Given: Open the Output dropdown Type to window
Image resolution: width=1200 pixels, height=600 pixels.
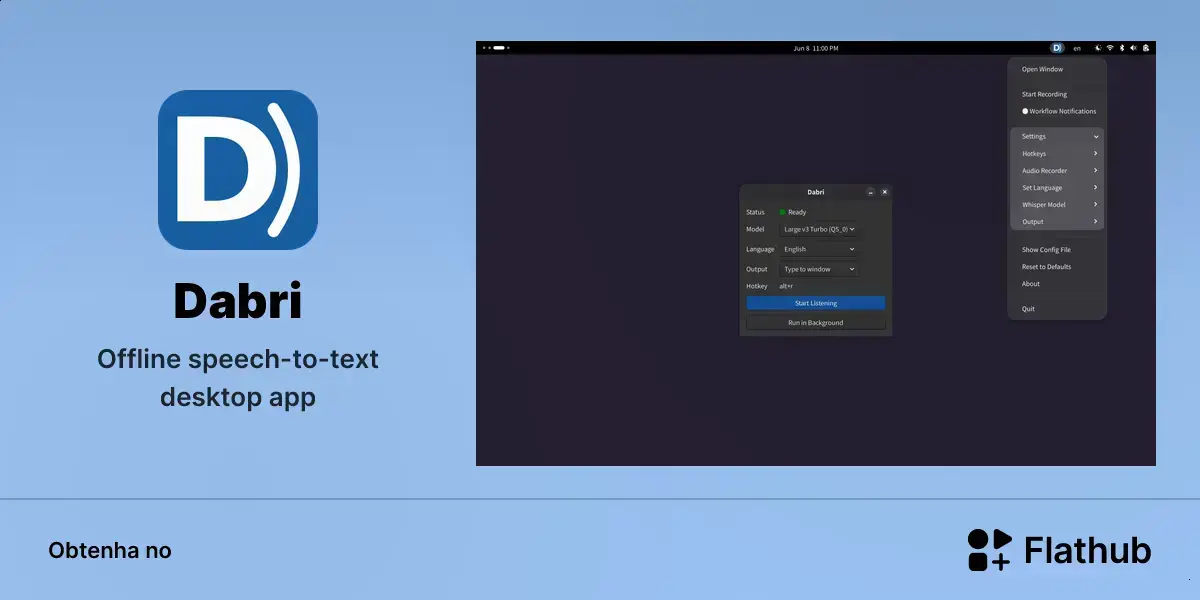Looking at the screenshot, I should tap(819, 269).
